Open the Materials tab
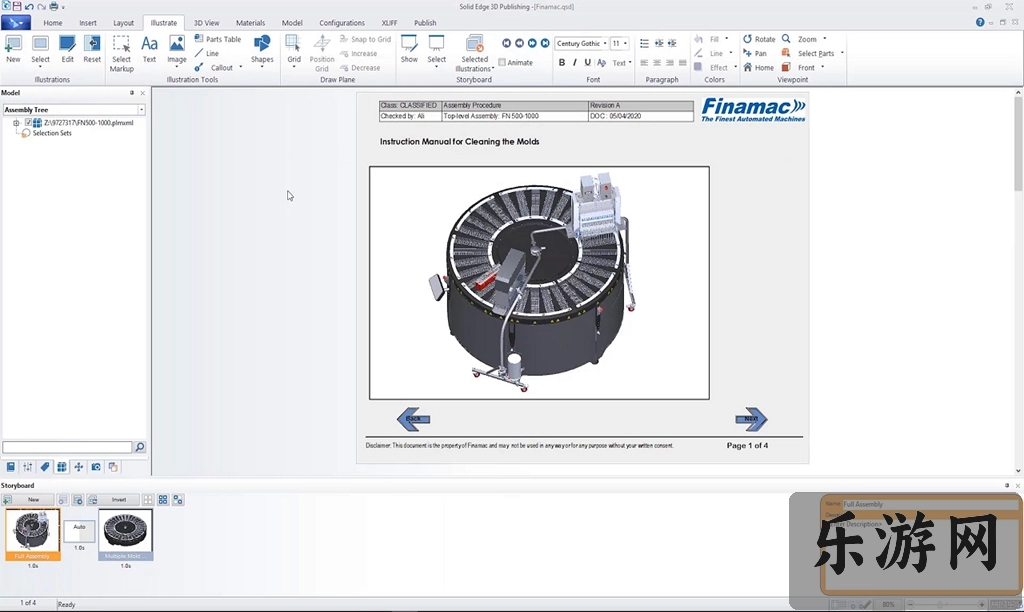 [250, 23]
